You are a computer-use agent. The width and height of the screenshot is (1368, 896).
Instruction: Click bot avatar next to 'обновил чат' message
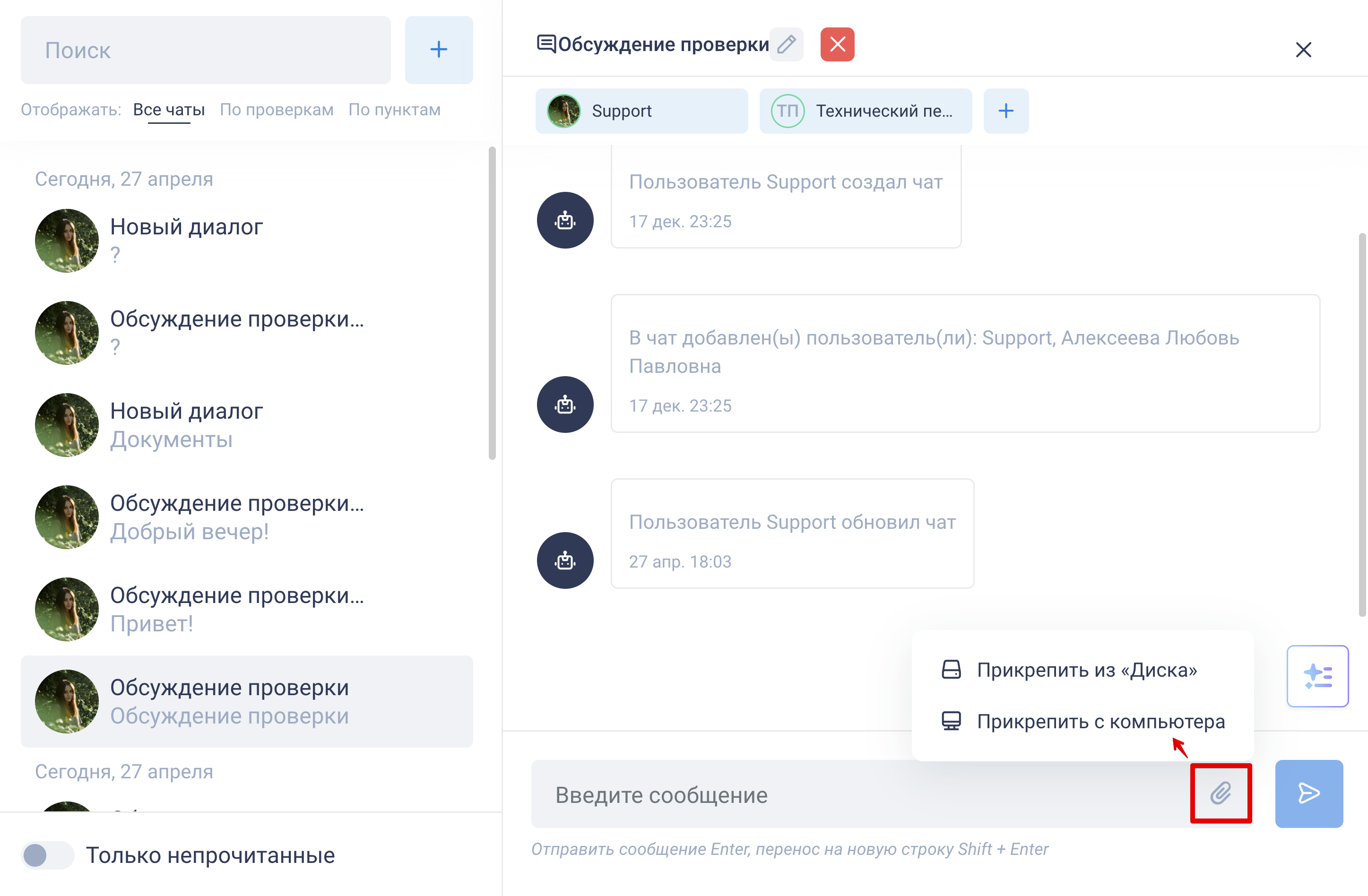point(565,560)
